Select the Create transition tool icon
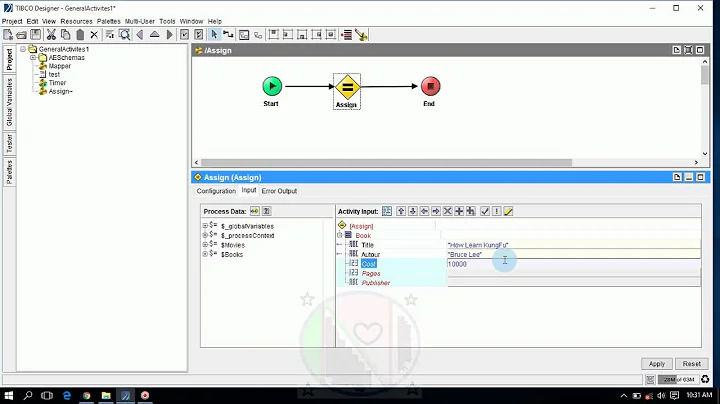 [228, 34]
